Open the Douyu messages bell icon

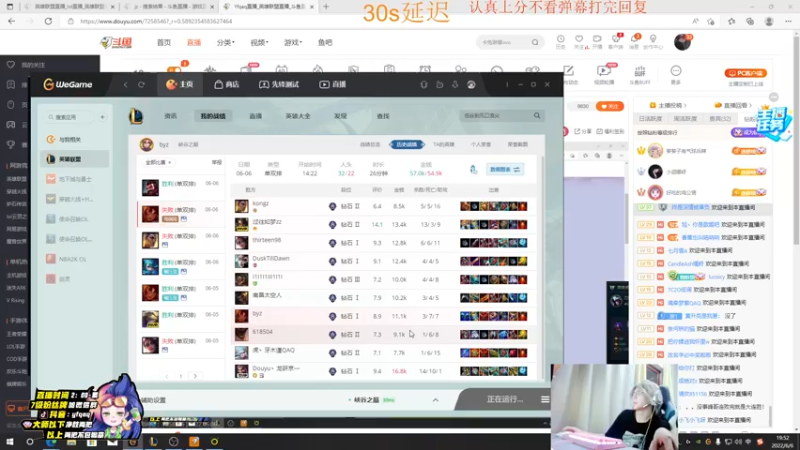634,41
